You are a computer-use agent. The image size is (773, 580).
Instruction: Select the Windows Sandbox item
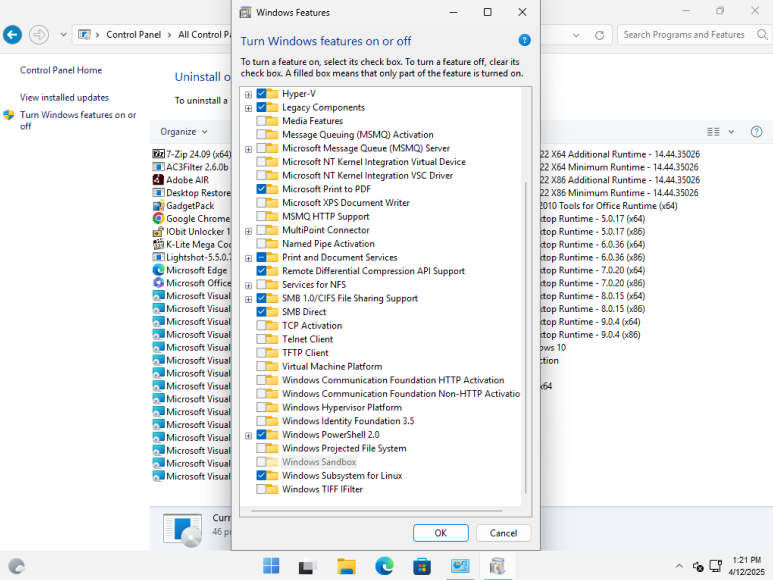point(318,462)
